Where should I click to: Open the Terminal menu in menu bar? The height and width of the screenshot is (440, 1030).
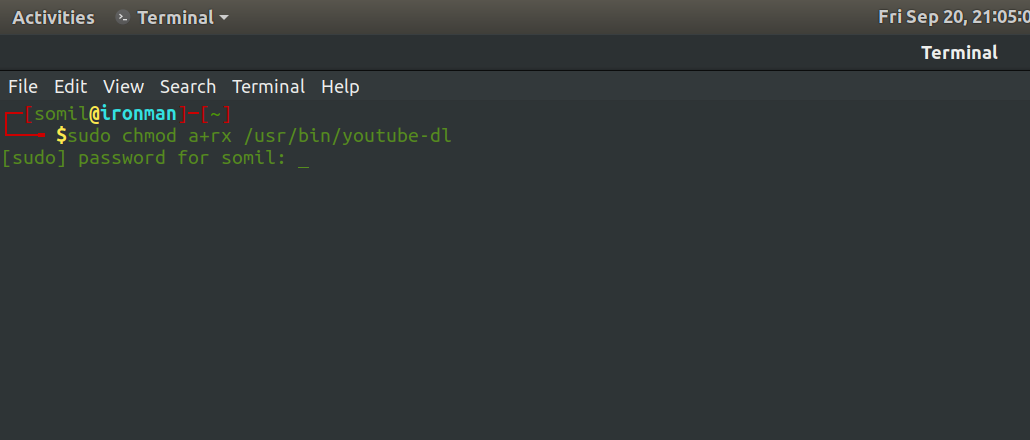(269, 87)
